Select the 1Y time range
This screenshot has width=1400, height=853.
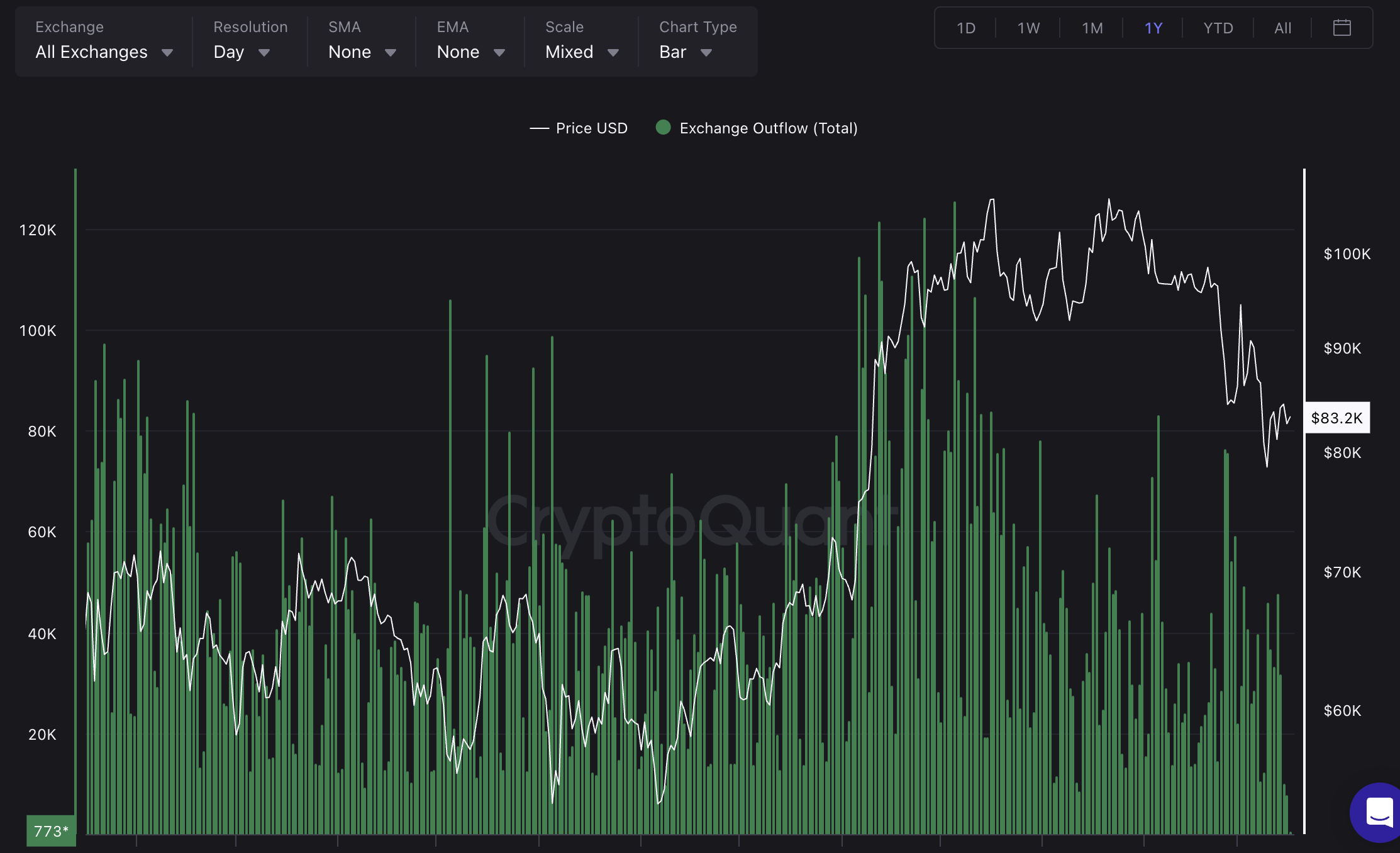click(x=1153, y=28)
